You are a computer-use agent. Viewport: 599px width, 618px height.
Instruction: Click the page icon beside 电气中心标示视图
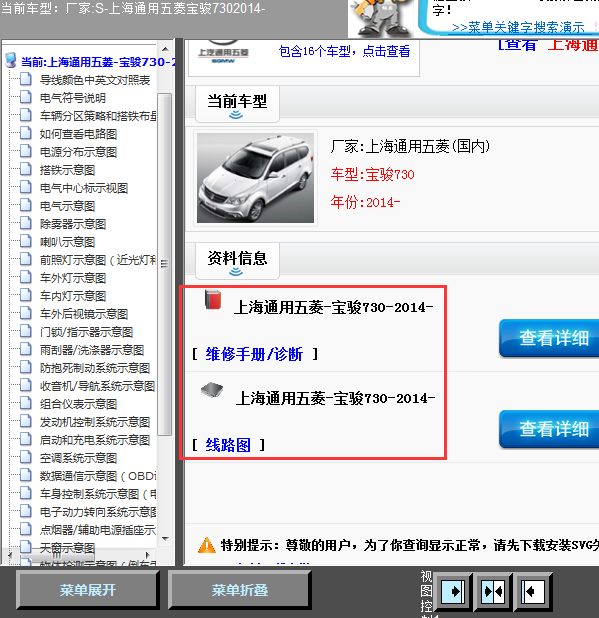26,188
